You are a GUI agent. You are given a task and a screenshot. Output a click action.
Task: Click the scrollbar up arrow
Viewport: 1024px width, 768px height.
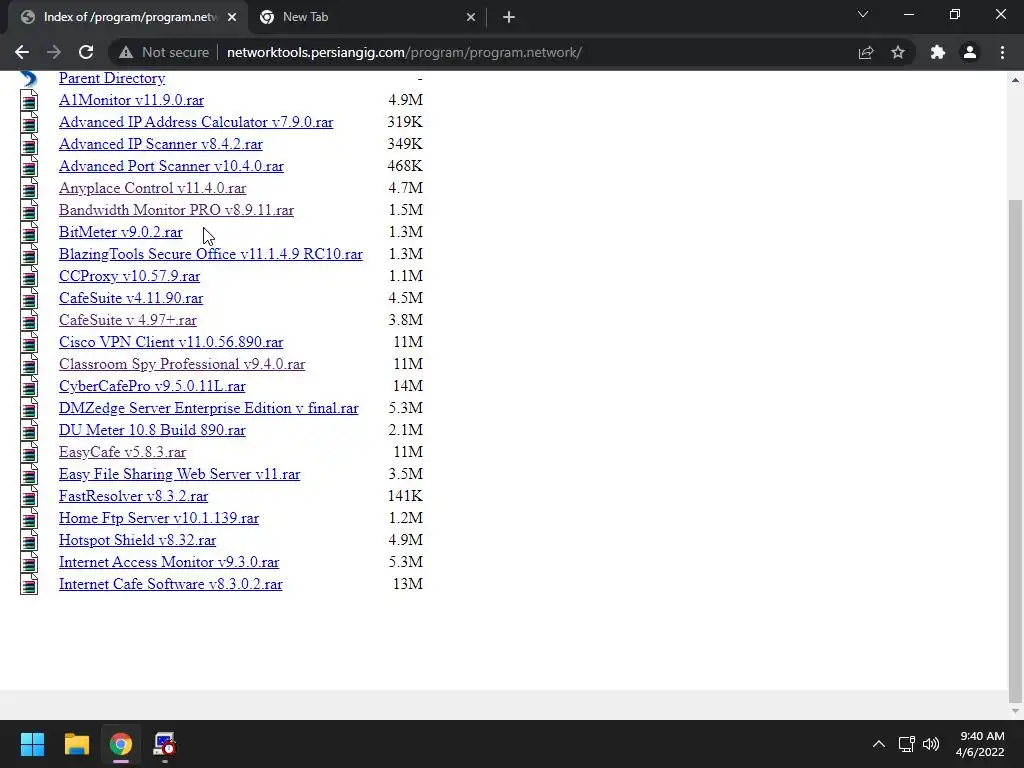(1015, 80)
